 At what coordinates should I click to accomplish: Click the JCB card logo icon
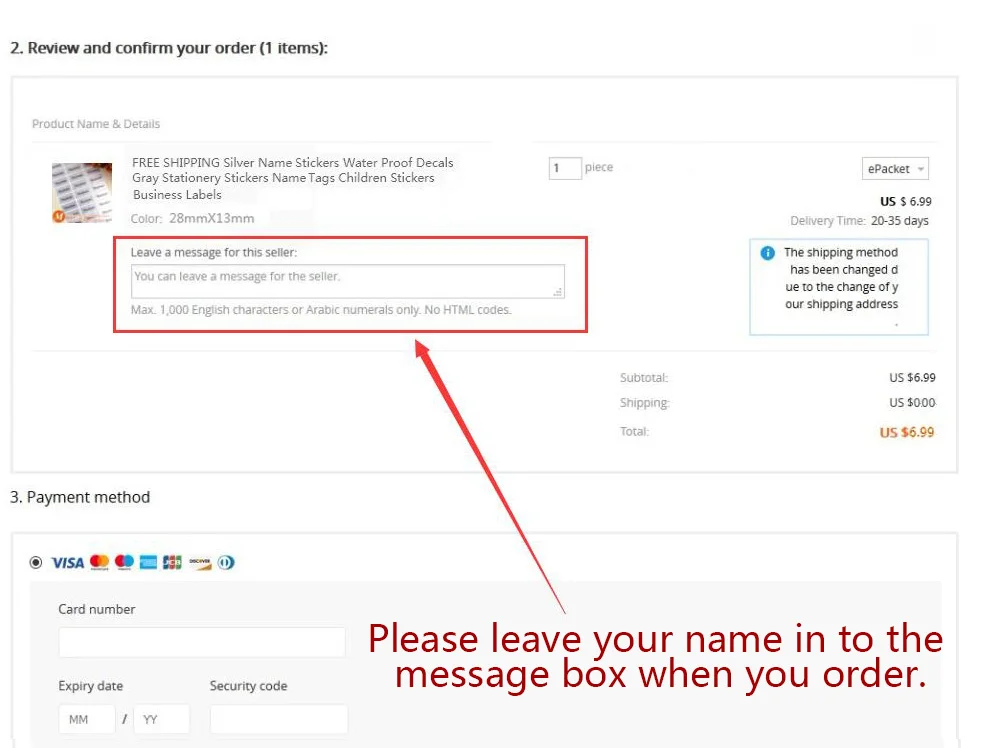[172, 562]
